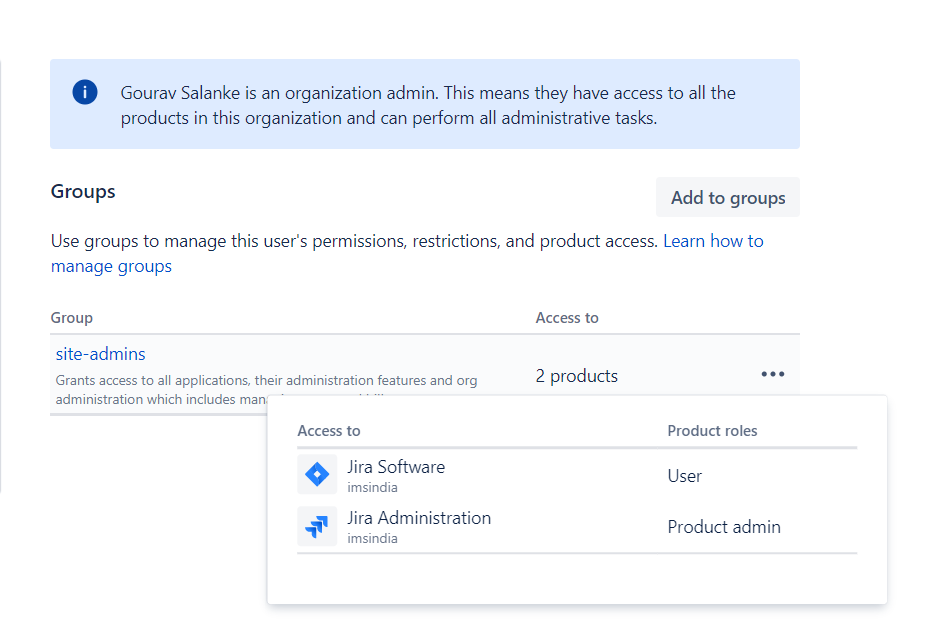Click the Jira Administration product icon
Image resolution: width=952 pixels, height=641 pixels.
(317, 526)
